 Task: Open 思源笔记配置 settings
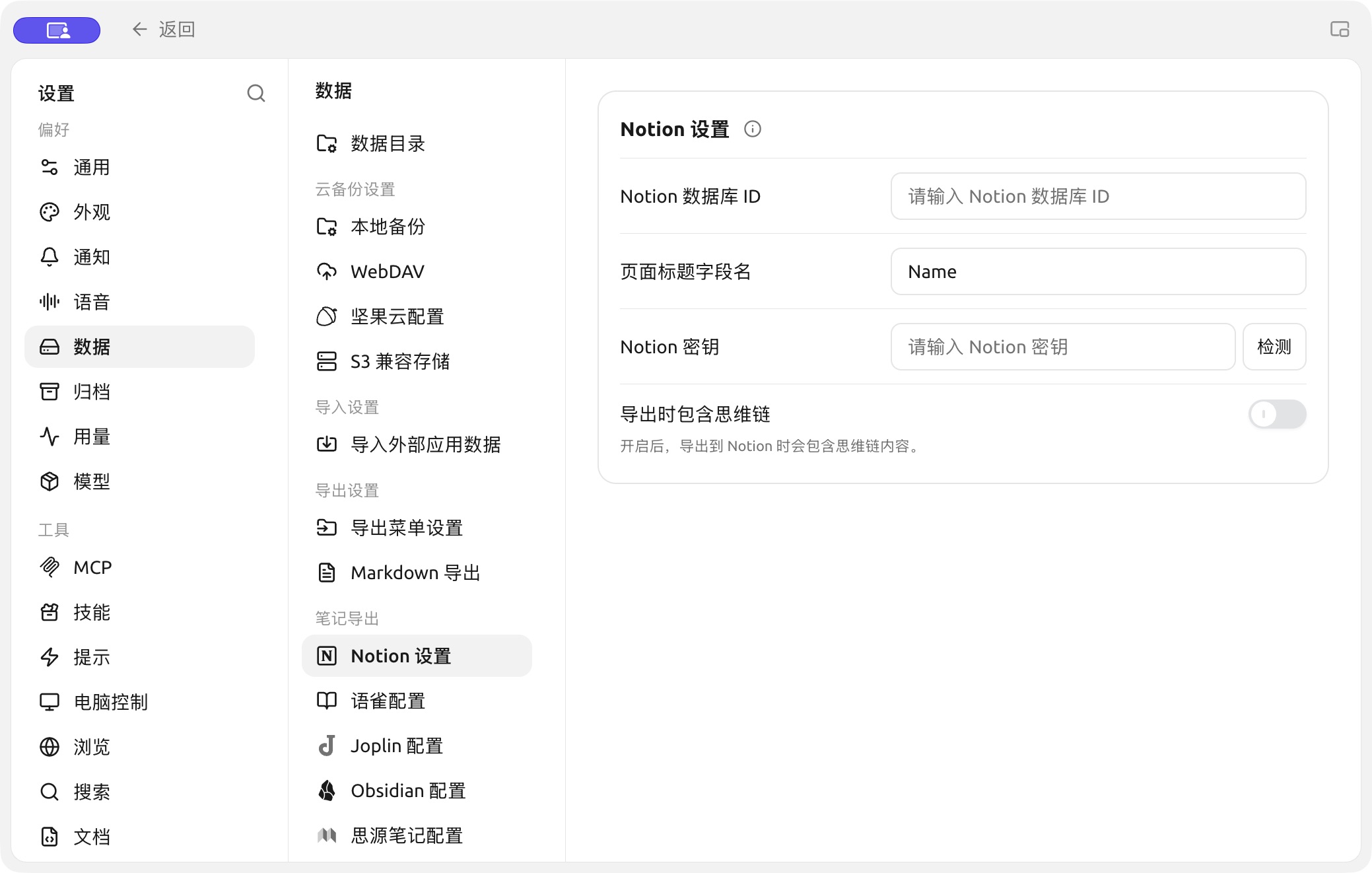click(x=417, y=835)
